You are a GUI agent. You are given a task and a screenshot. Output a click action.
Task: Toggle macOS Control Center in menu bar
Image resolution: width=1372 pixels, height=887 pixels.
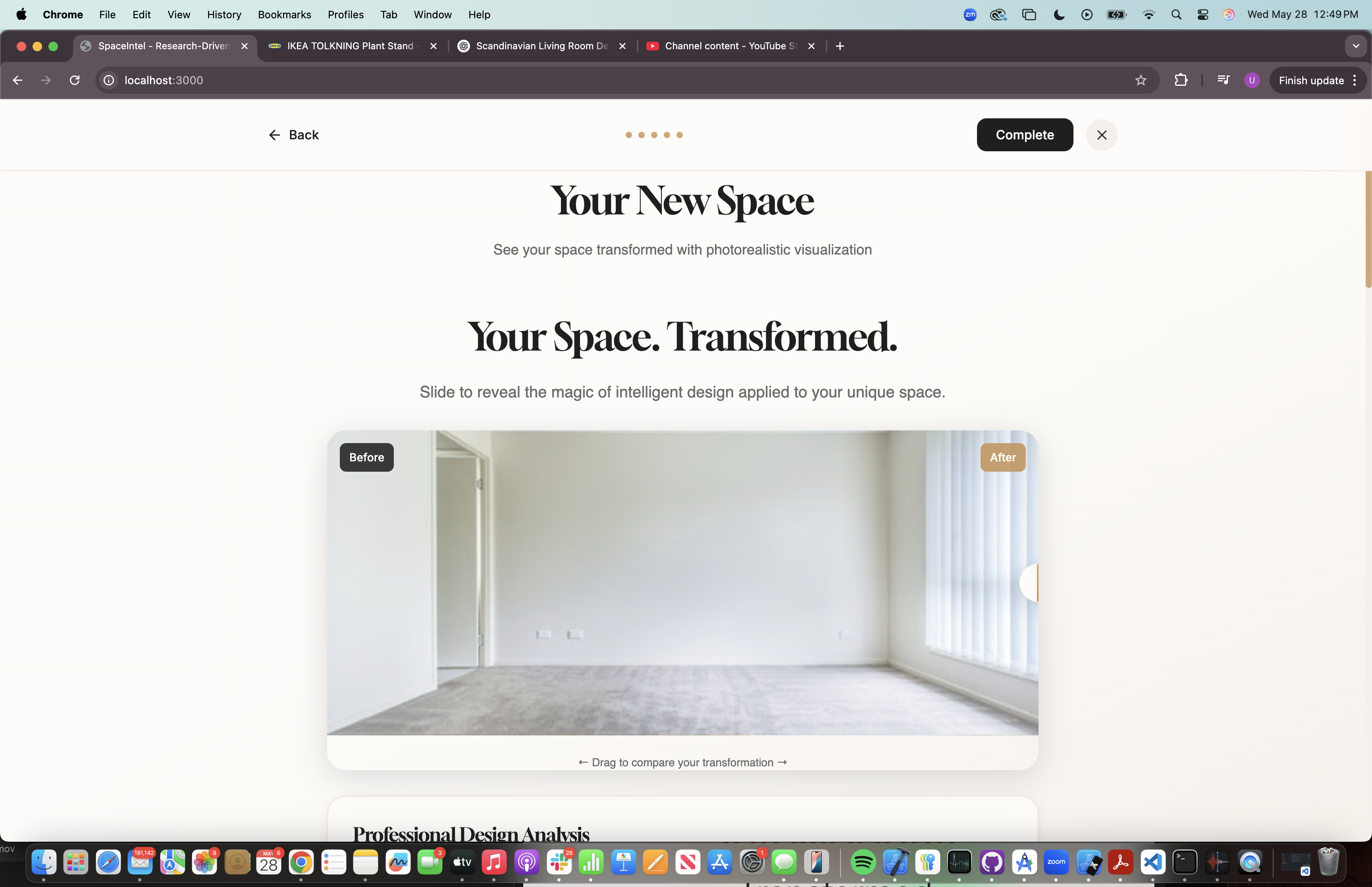1203,14
